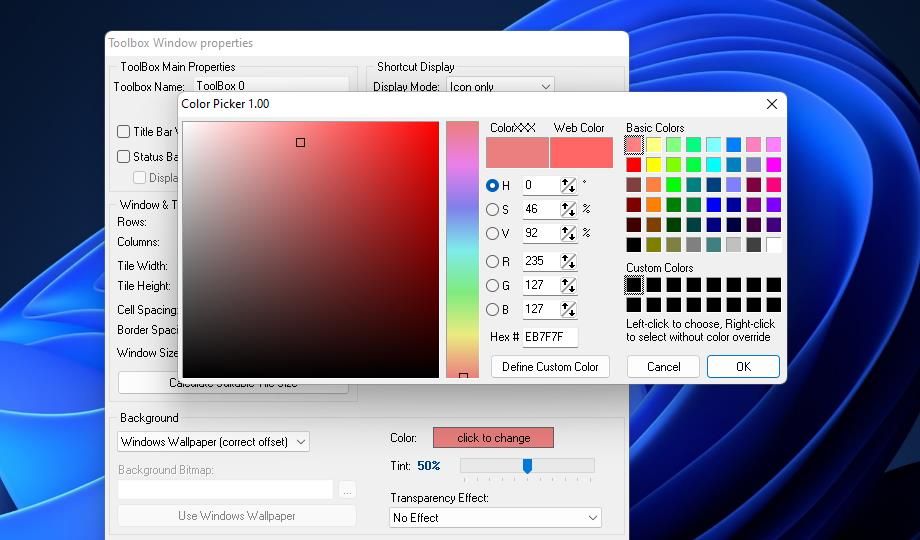
Task: Confirm with OK in Color Picker
Action: click(x=743, y=367)
